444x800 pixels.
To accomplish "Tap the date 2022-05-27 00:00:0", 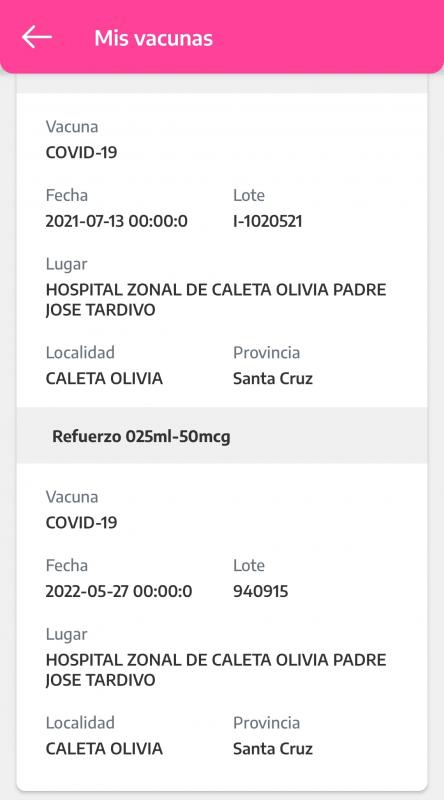I will point(119,591).
